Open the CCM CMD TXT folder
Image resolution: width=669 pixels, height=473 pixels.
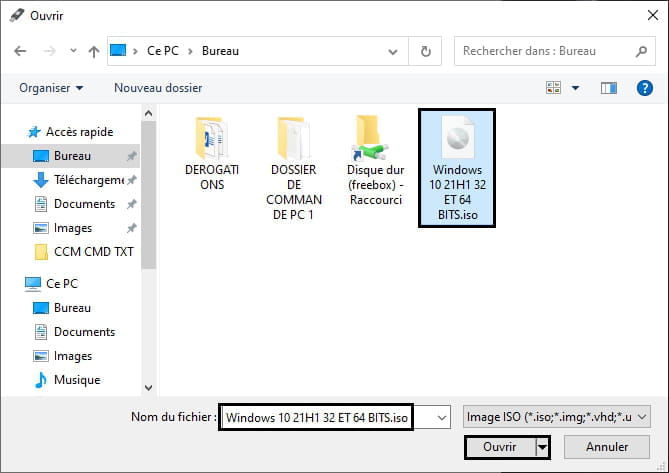[84, 252]
